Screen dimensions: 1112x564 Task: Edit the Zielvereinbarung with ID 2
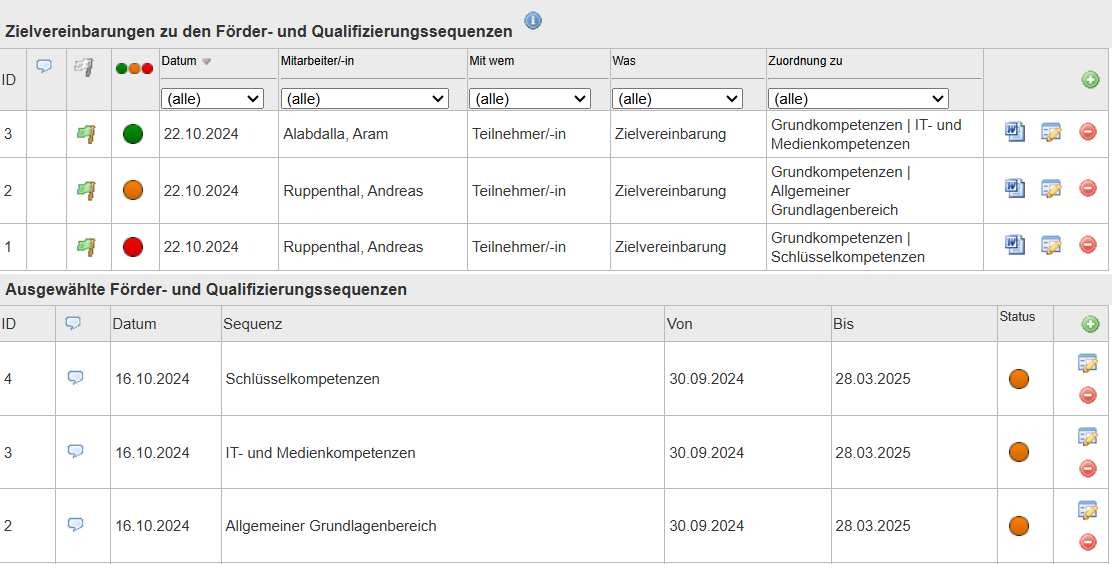pyautogui.click(x=1051, y=188)
